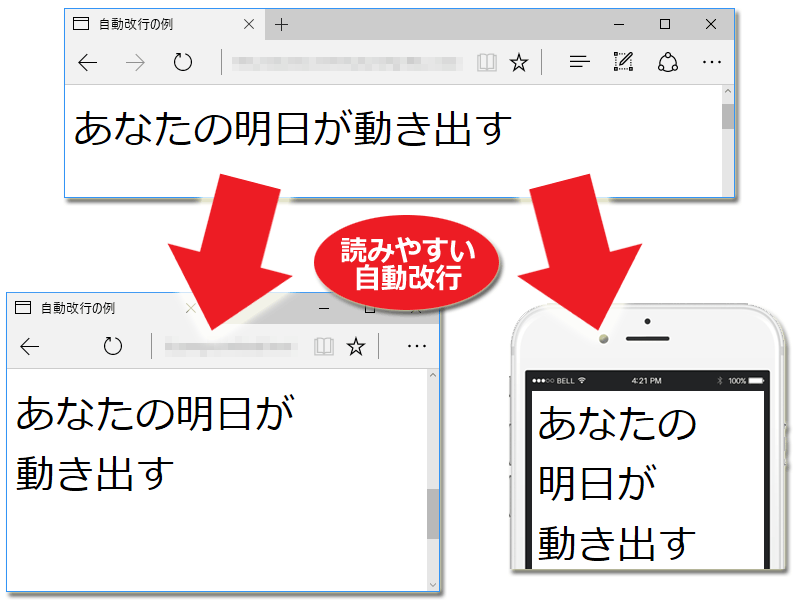800x600 pixels.
Task: Refresh the page in the lower-left browser window
Action: pyautogui.click(x=111, y=346)
